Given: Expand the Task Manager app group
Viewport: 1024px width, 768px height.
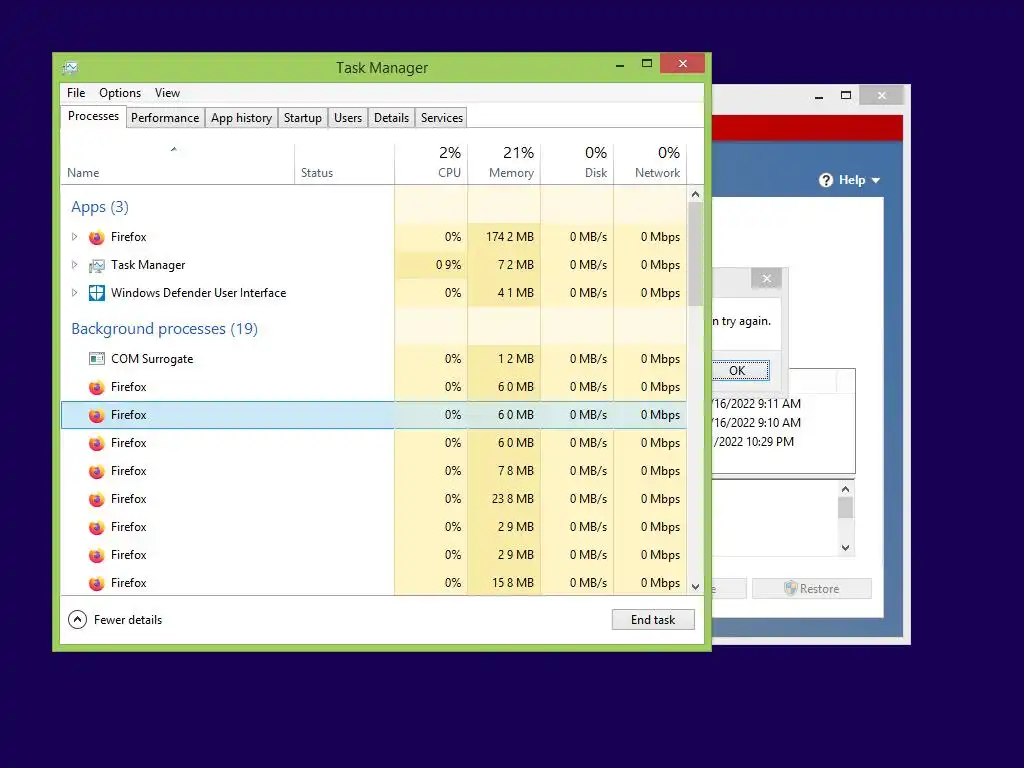Looking at the screenshot, I should (74, 264).
